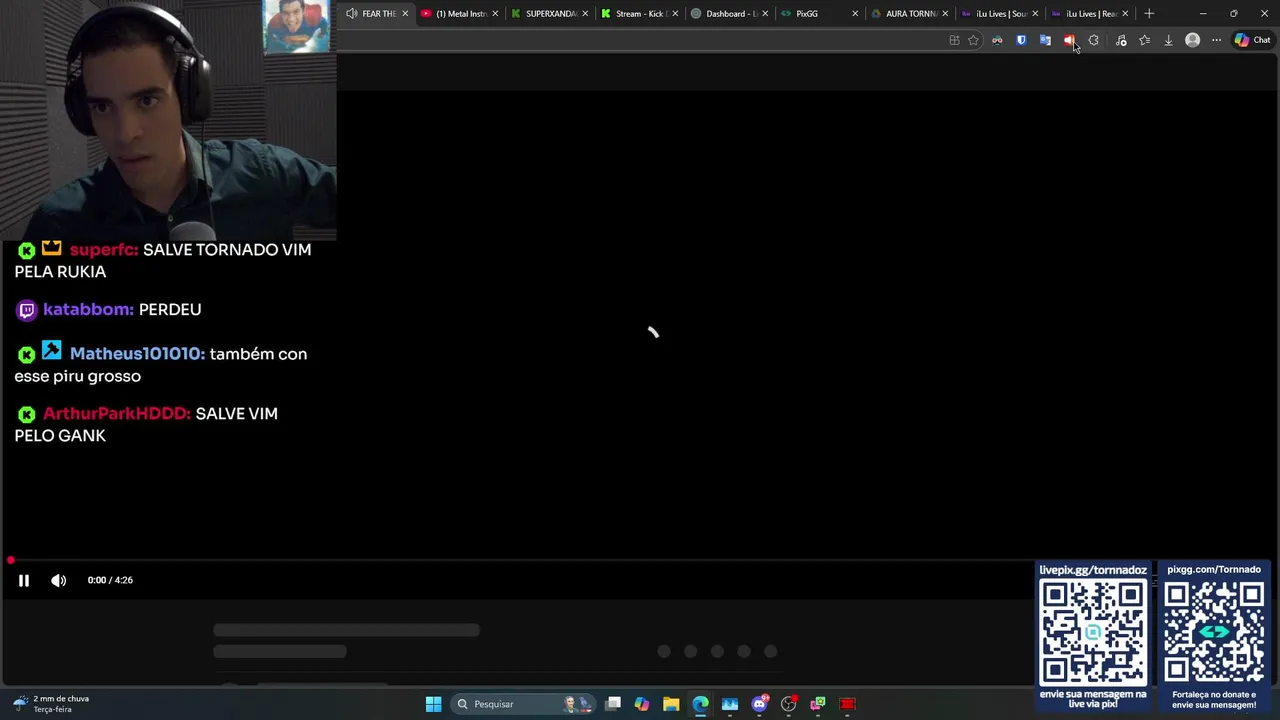Switch to the iLu Lives Reac tab
This screenshot has width=1280, height=720.
tap(1091, 14)
